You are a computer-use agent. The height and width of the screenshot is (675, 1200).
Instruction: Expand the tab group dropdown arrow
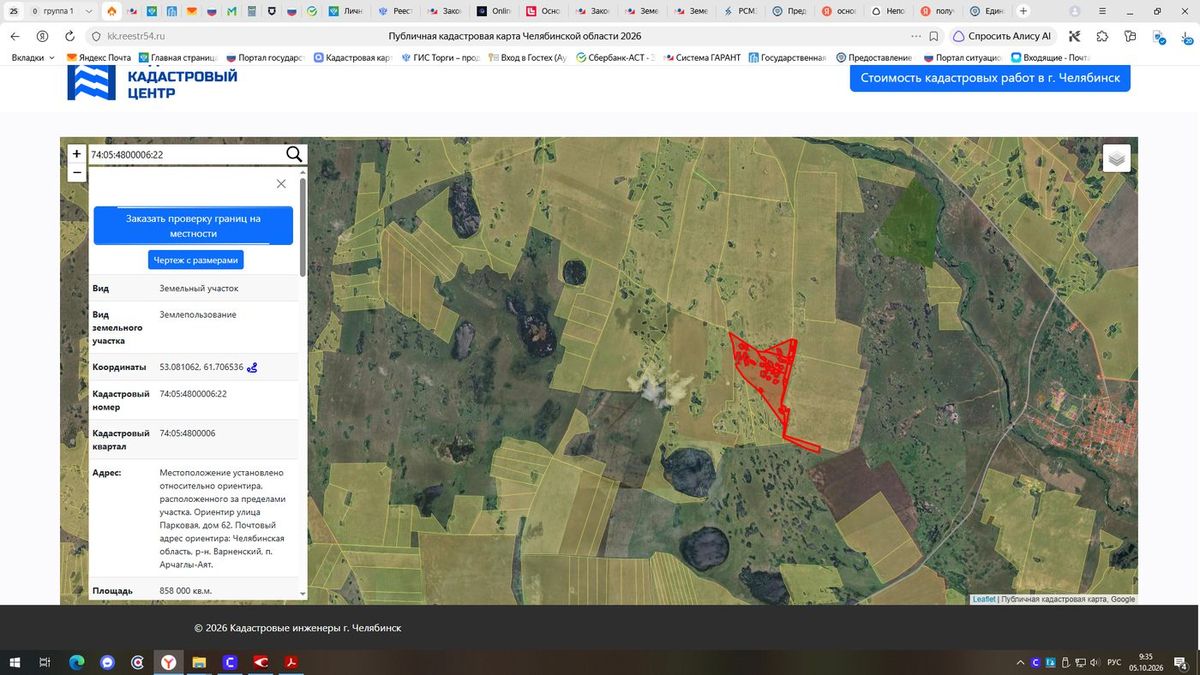pyautogui.click(x=90, y=11)
